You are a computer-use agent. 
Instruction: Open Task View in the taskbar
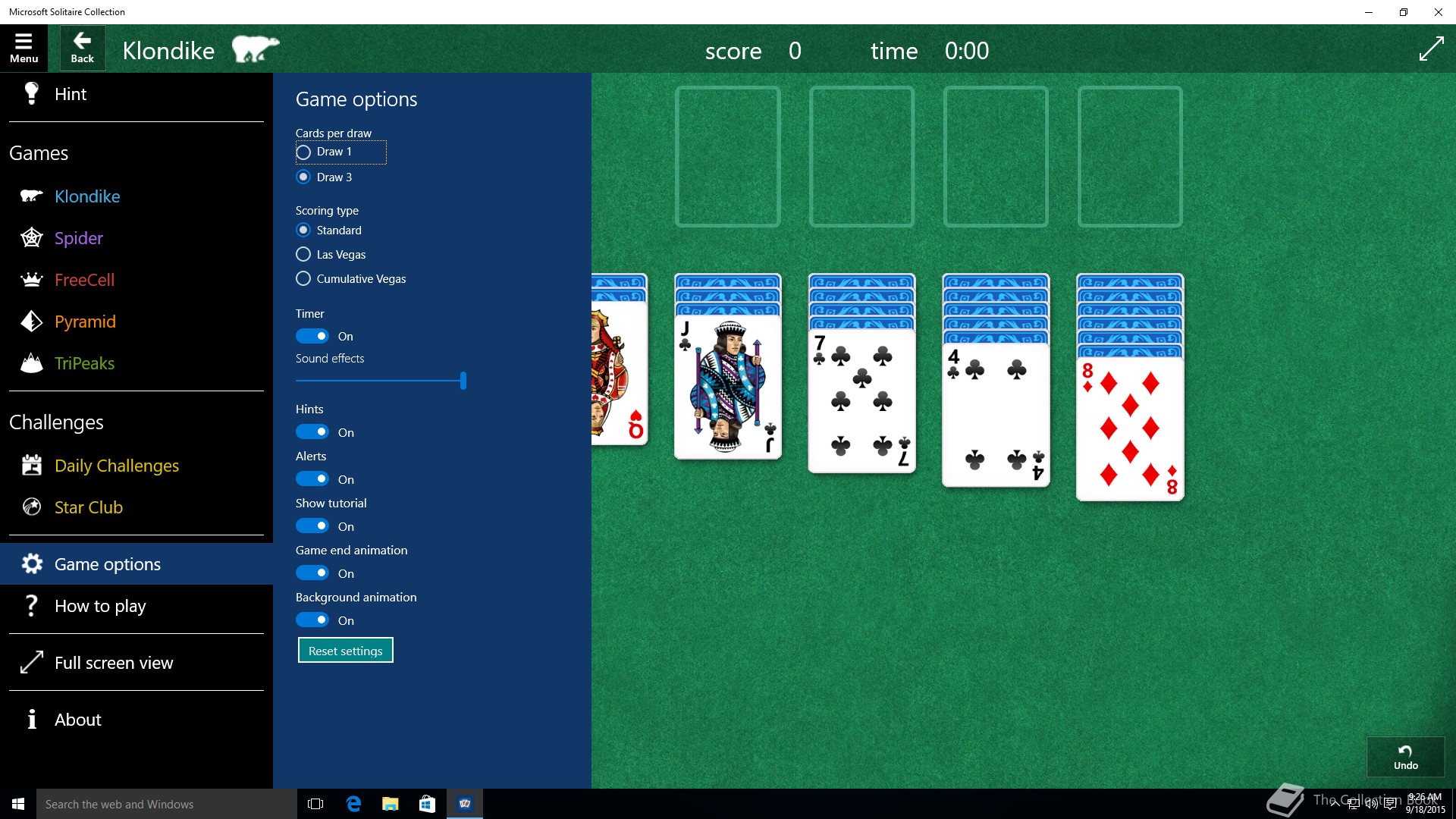[x=315, y=804]
